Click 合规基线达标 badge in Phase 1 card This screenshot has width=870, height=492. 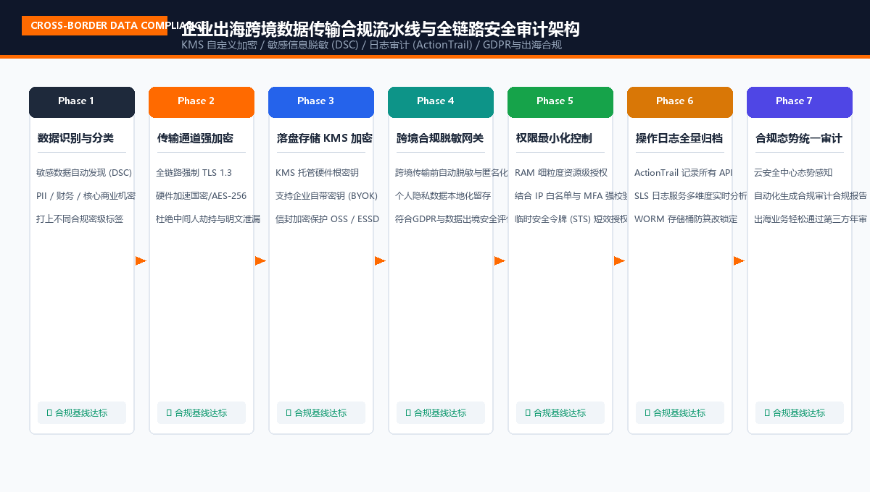82,413
